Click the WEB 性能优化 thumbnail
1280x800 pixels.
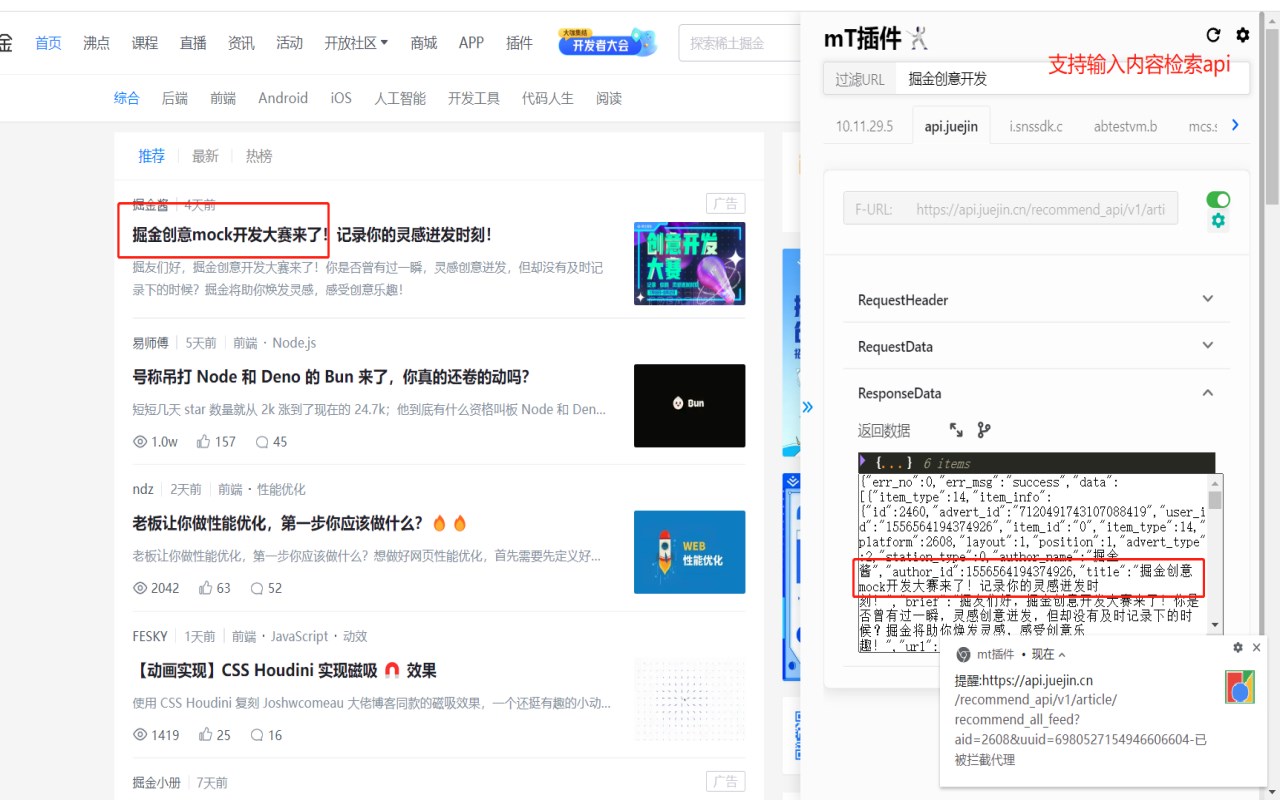689,552
